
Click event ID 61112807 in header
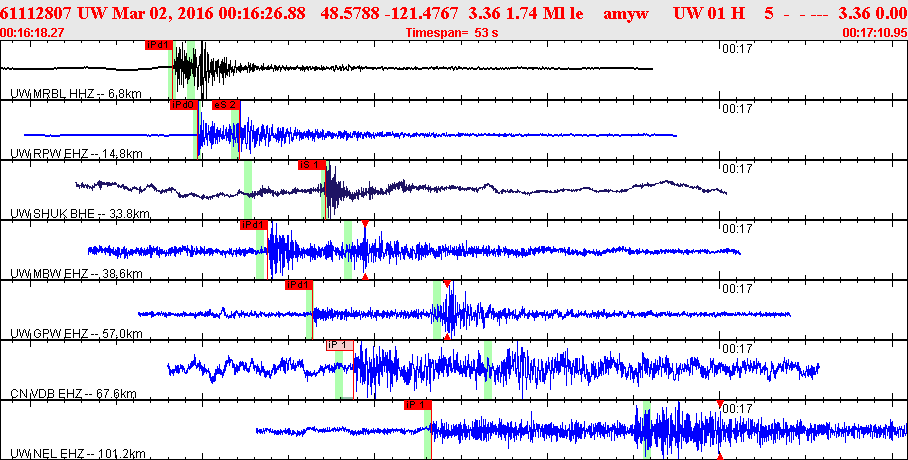point(38,14)
